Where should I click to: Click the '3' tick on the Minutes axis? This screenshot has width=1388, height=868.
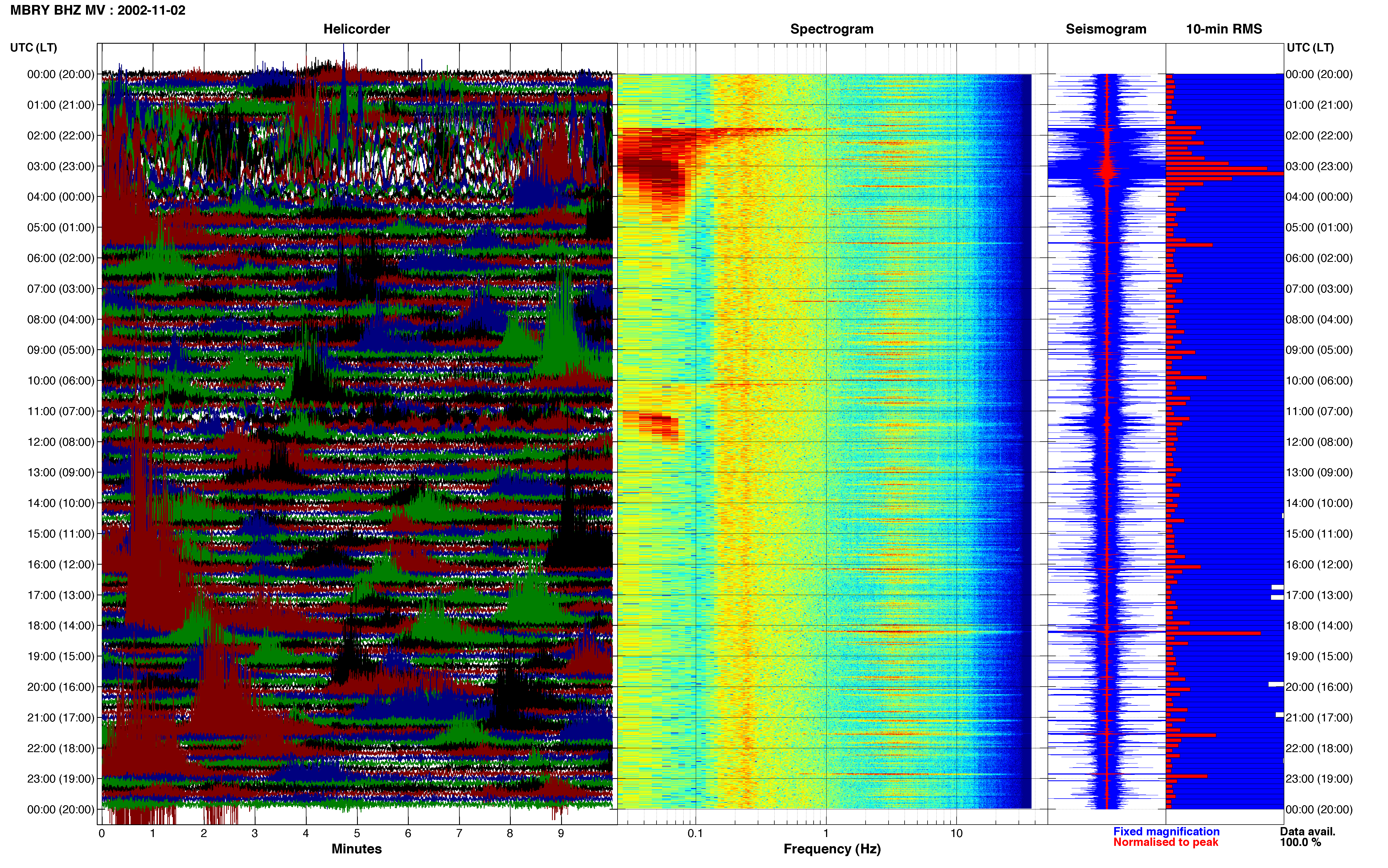(x=255, y=833)
